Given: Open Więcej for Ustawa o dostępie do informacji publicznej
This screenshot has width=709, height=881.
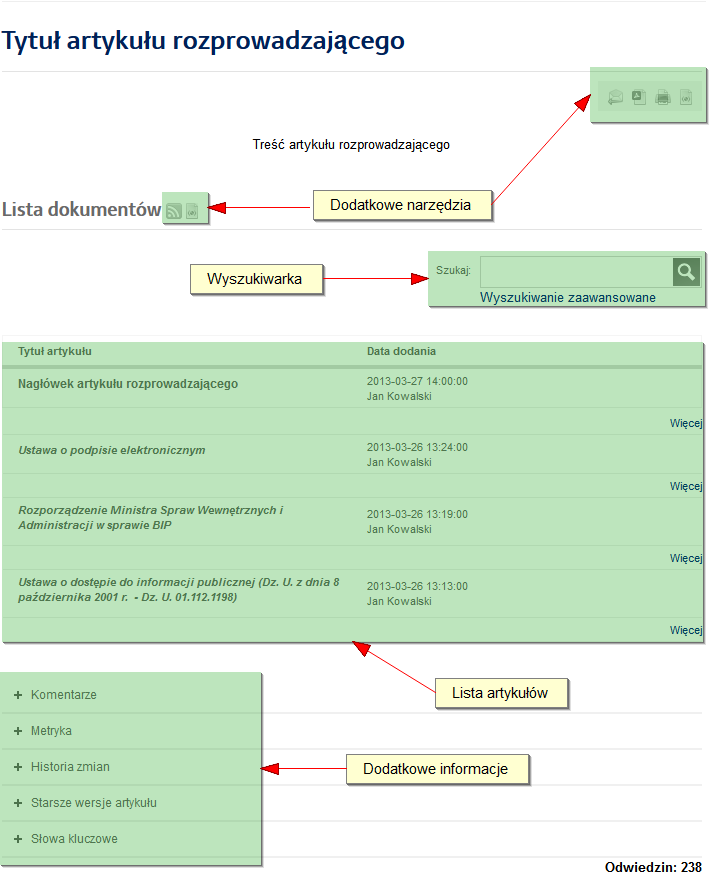Looking at the screenshot, I should [686, 630].
